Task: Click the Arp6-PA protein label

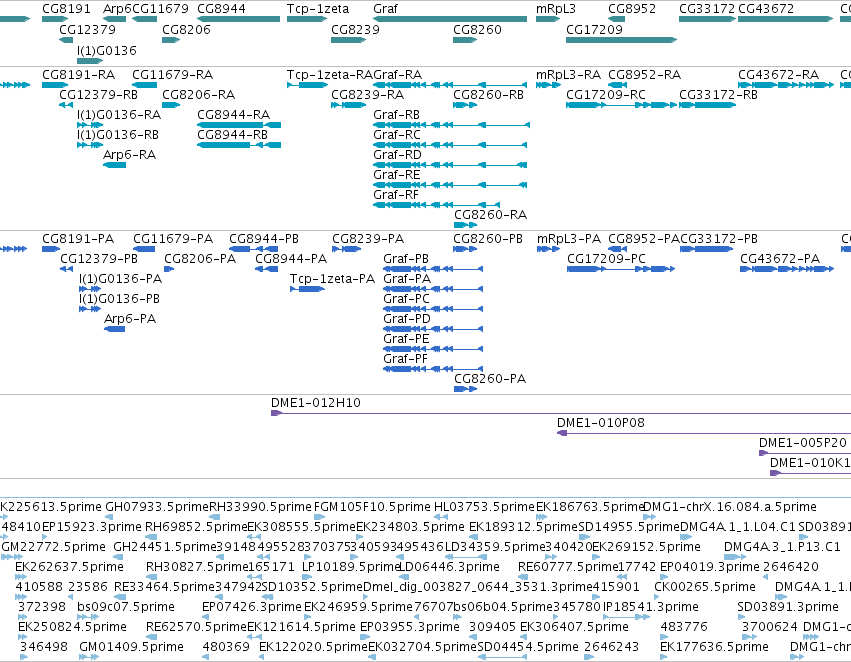Action: [130, 319]
